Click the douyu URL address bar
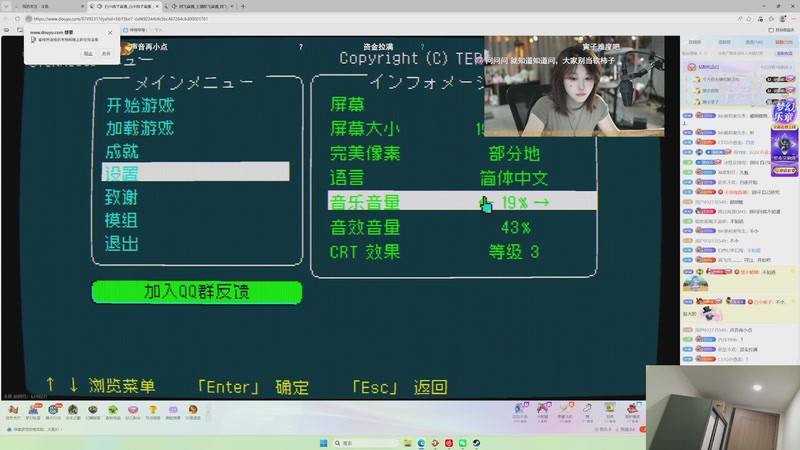800x450 pixels. [122, 19]
